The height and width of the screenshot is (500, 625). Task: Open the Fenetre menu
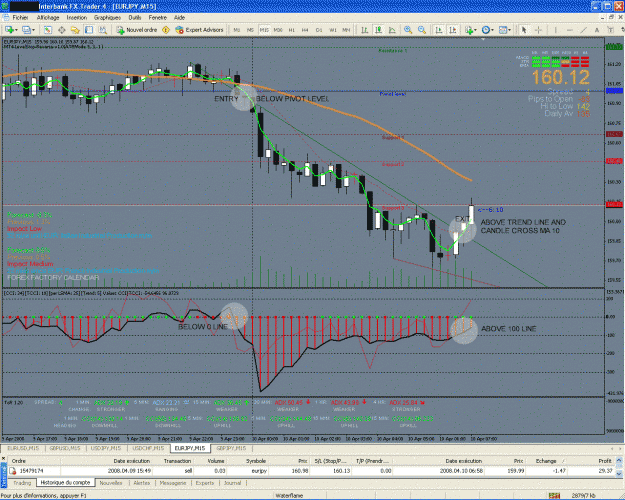[x=157, y=18]
